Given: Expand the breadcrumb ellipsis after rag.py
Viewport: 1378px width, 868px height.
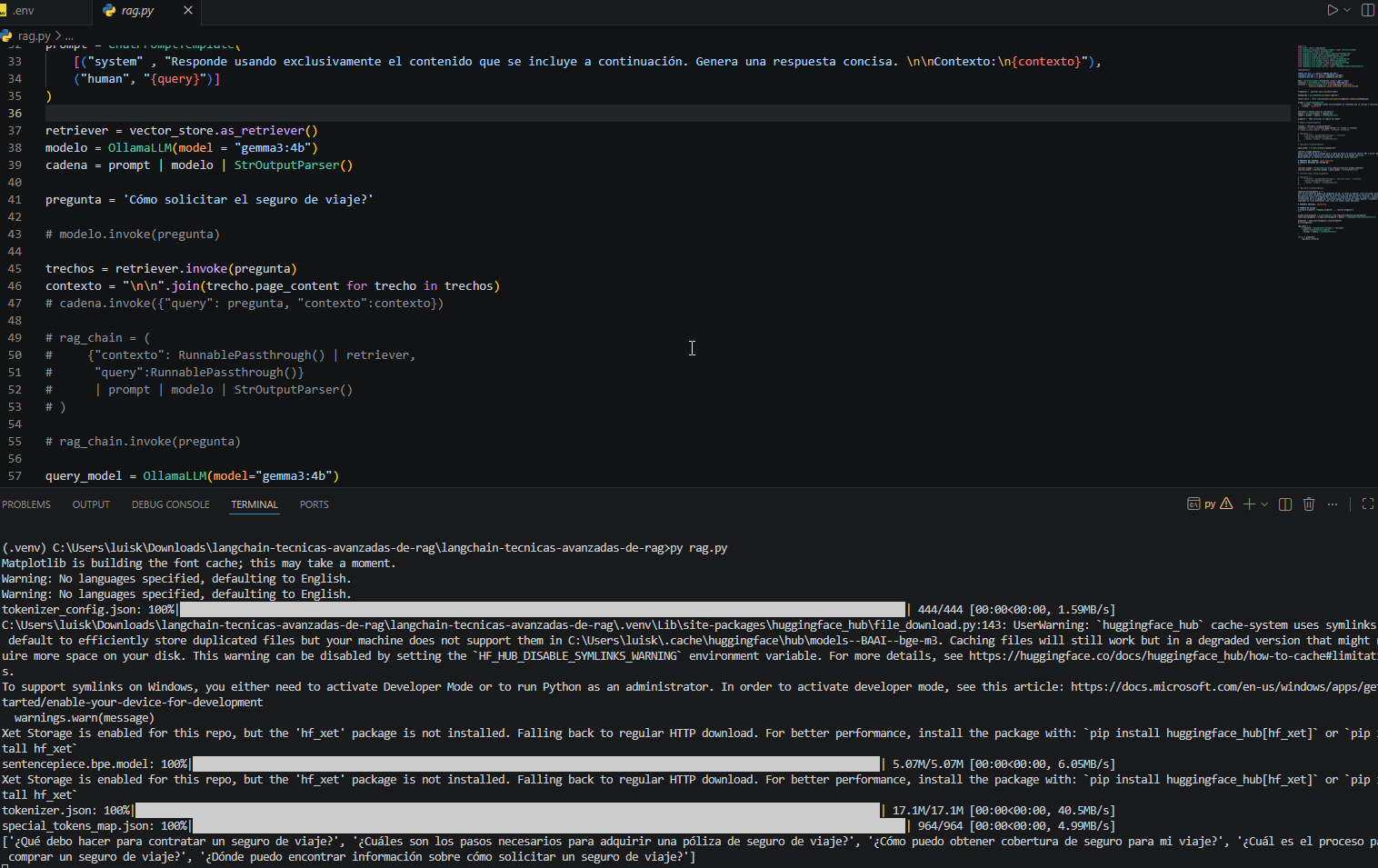Looking at the screenshot, I should point(69,36).
